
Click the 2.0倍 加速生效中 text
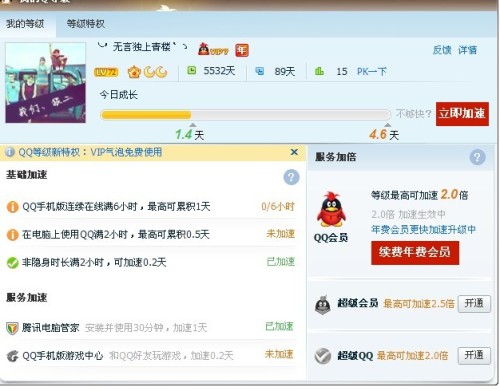point(408,214)
